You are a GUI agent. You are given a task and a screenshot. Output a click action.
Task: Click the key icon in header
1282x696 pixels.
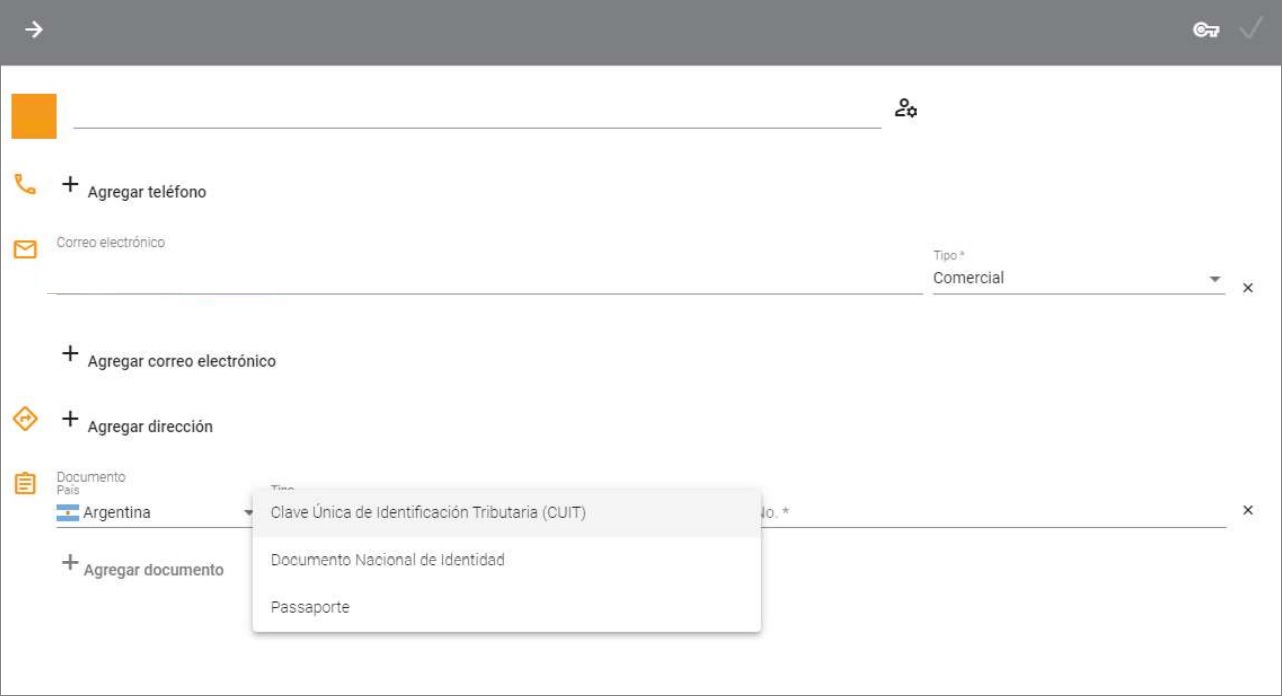[1206, 30]
